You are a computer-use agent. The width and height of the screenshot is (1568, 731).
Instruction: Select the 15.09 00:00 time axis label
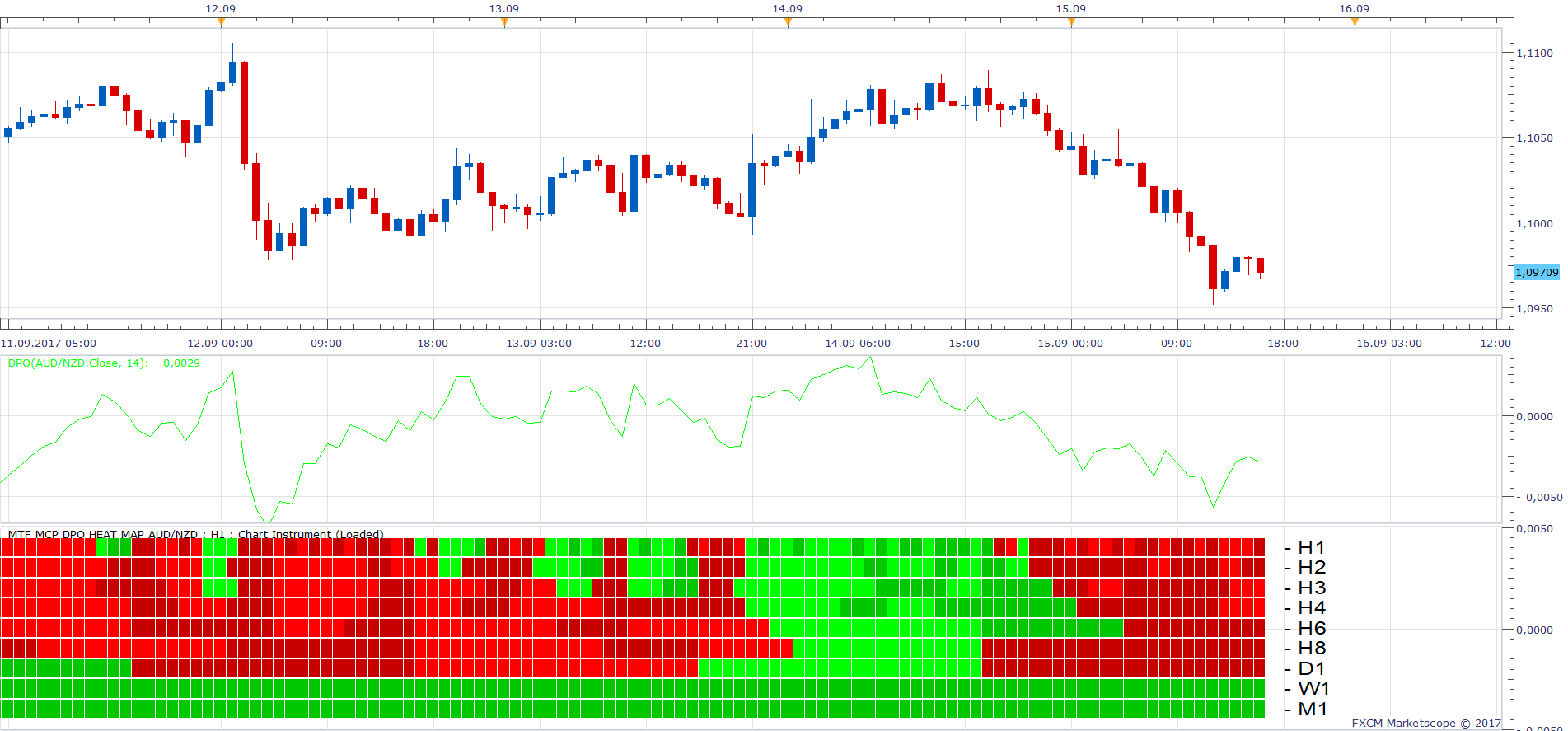tap(1070, 343)
